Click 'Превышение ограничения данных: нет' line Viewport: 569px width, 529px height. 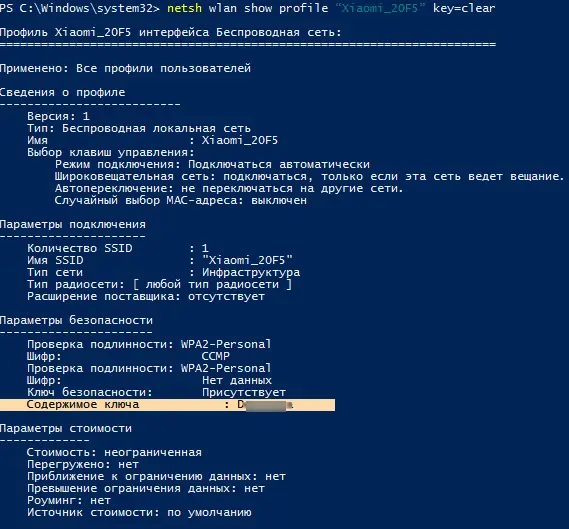point(146,488)
